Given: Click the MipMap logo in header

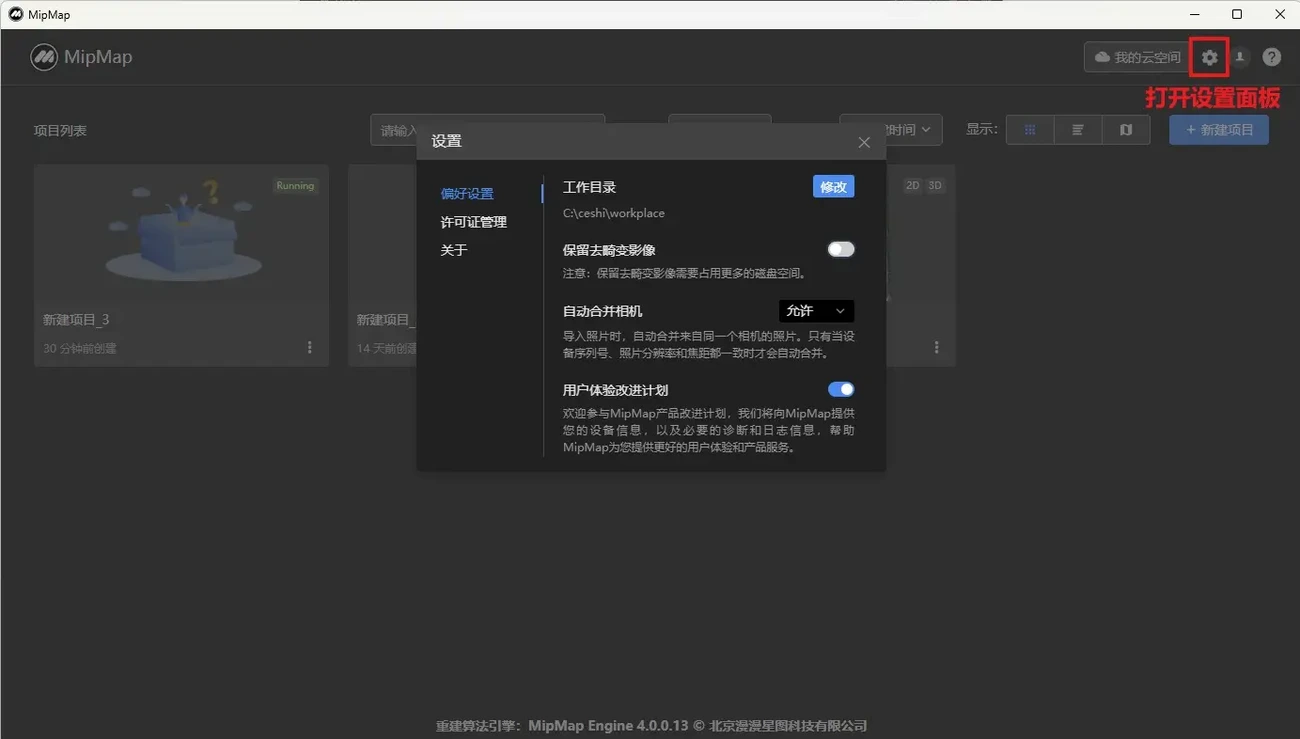Looking at the screenshot, I should click(x=81, y=57).
